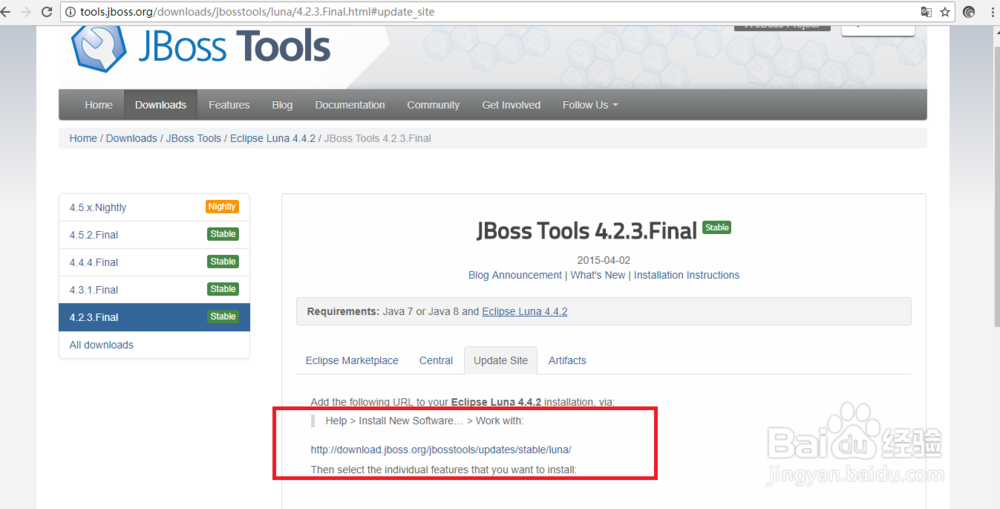Open Home in the navigation bar

(x=98, y=105)
